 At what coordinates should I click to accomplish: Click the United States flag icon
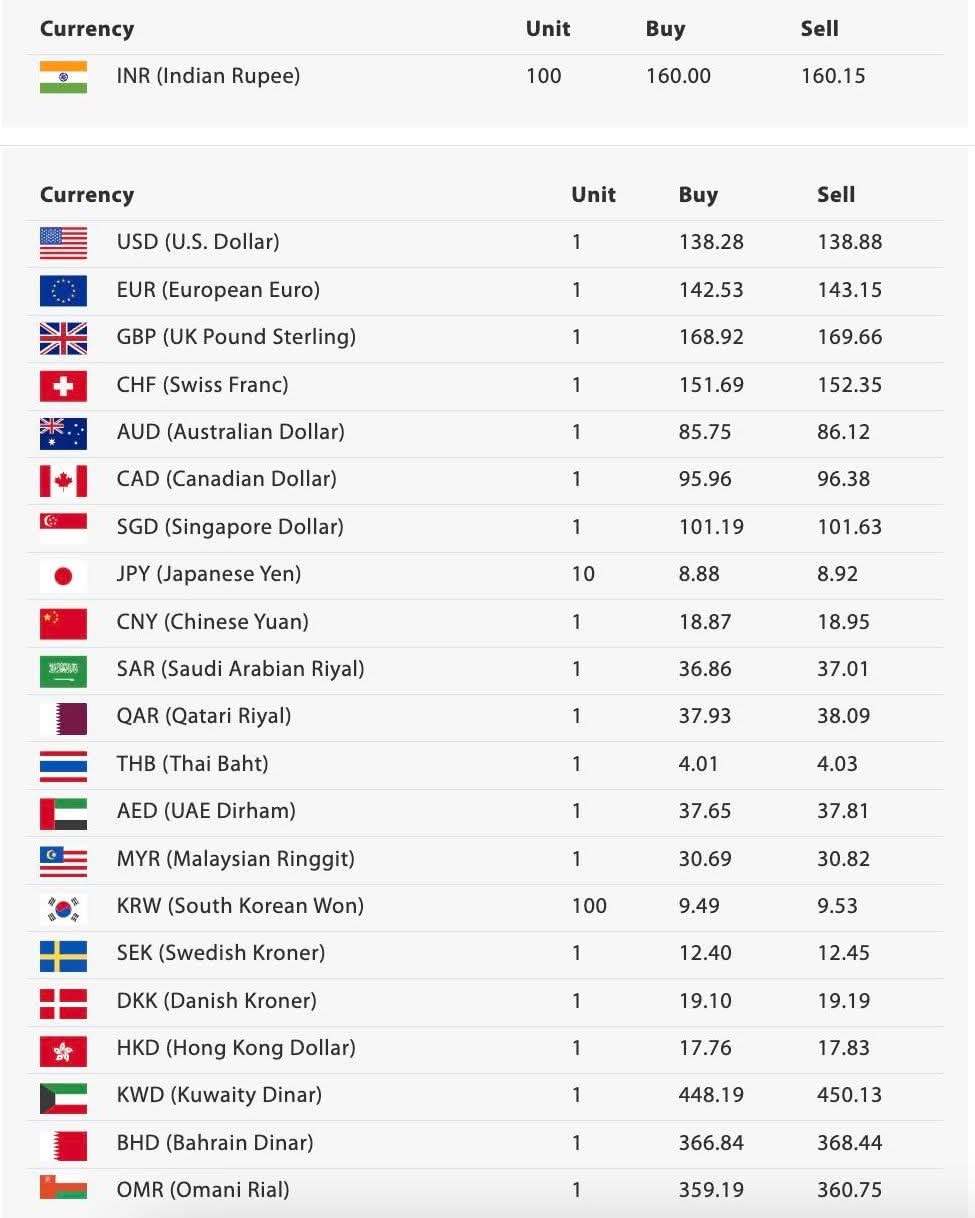point(63,243)
